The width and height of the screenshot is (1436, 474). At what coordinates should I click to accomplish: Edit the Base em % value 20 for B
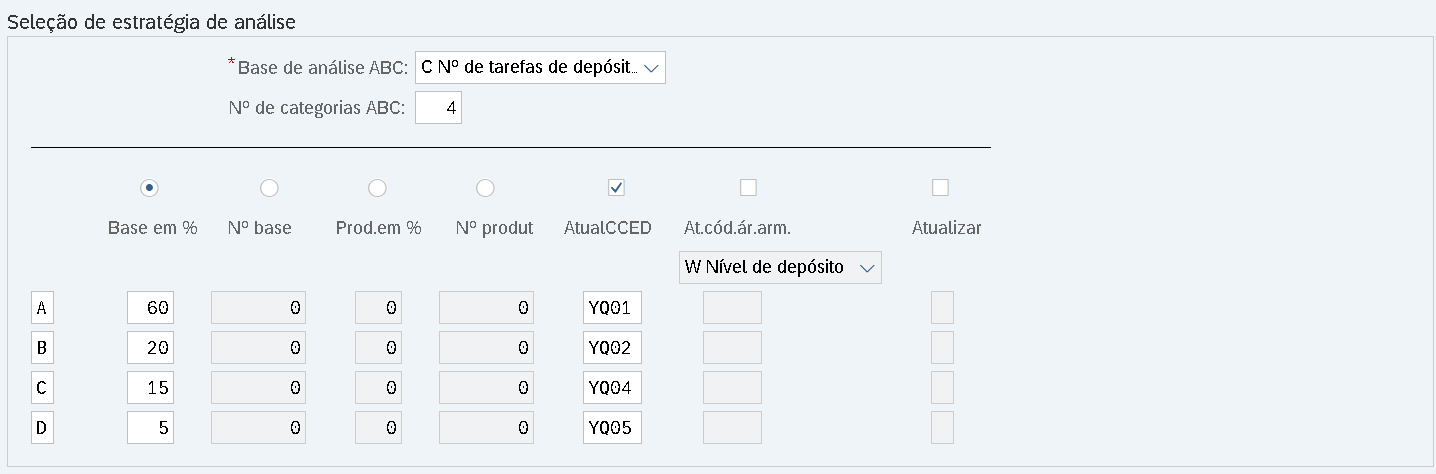[x=151, y=348]
